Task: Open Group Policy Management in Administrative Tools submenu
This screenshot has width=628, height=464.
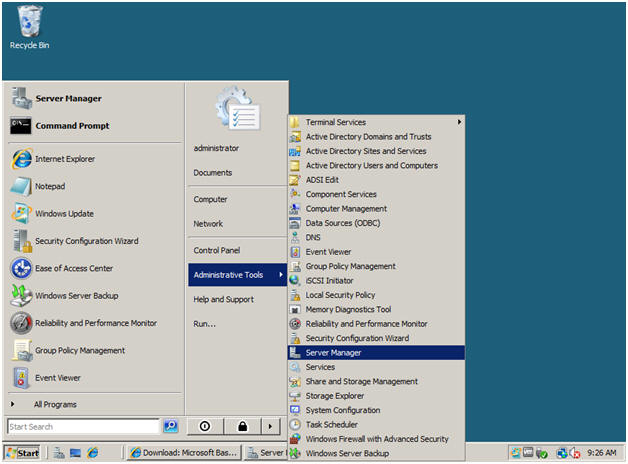Action: (x=376, y=267)
